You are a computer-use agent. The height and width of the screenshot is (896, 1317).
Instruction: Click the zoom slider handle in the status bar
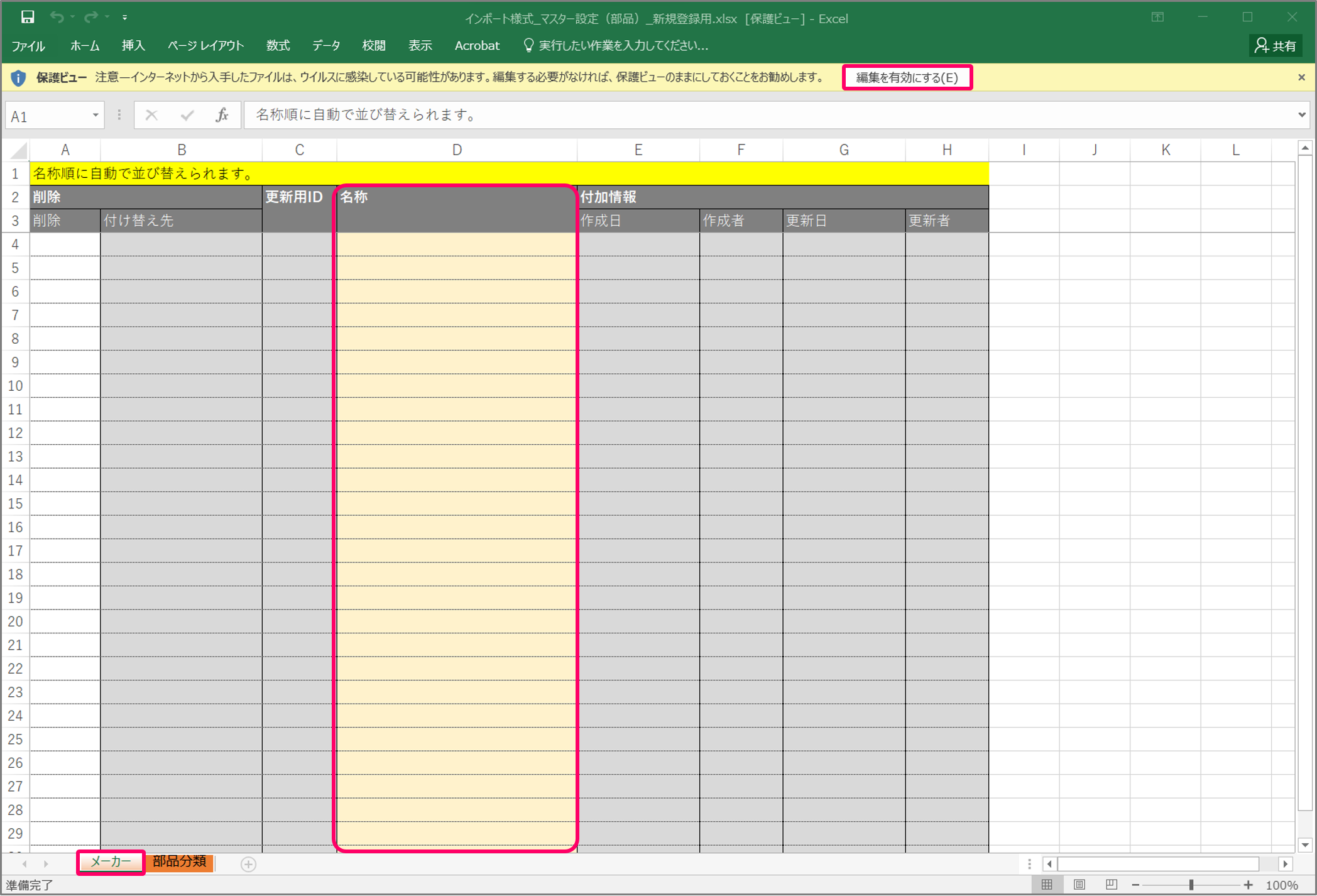click(x=1191, y=885)
